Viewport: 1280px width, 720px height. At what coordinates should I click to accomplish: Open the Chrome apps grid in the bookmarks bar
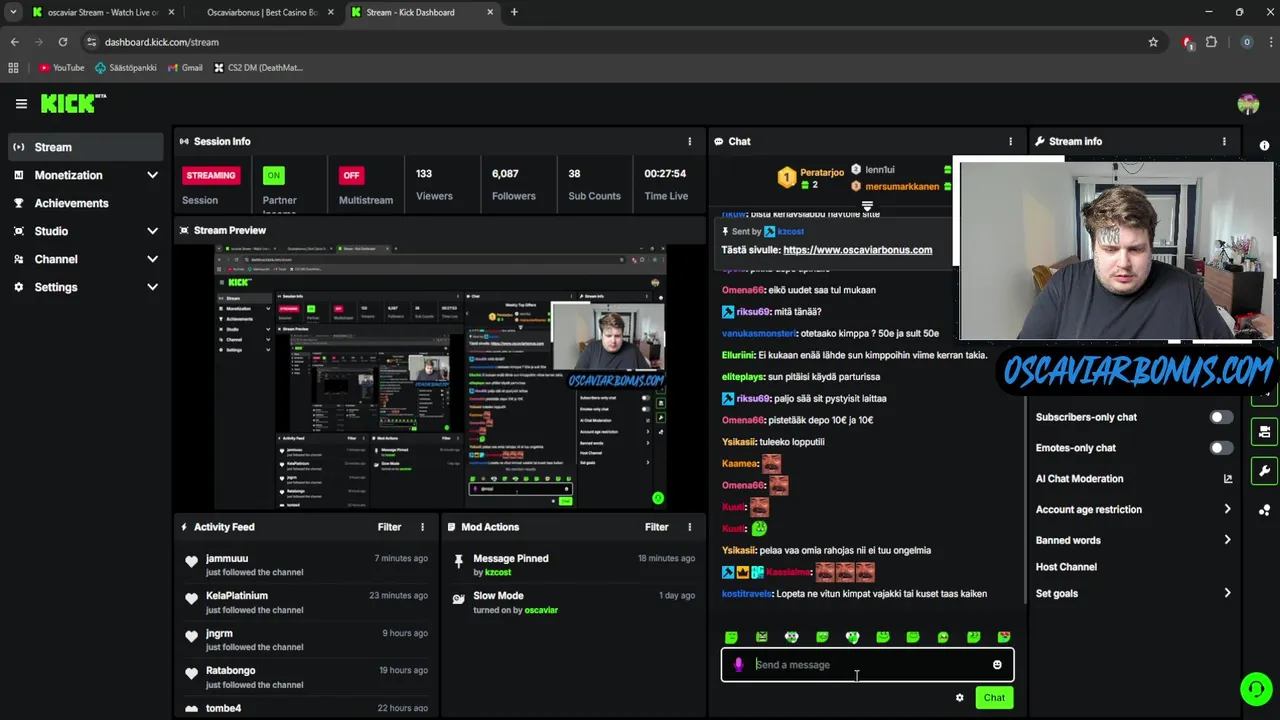[13, 68]
